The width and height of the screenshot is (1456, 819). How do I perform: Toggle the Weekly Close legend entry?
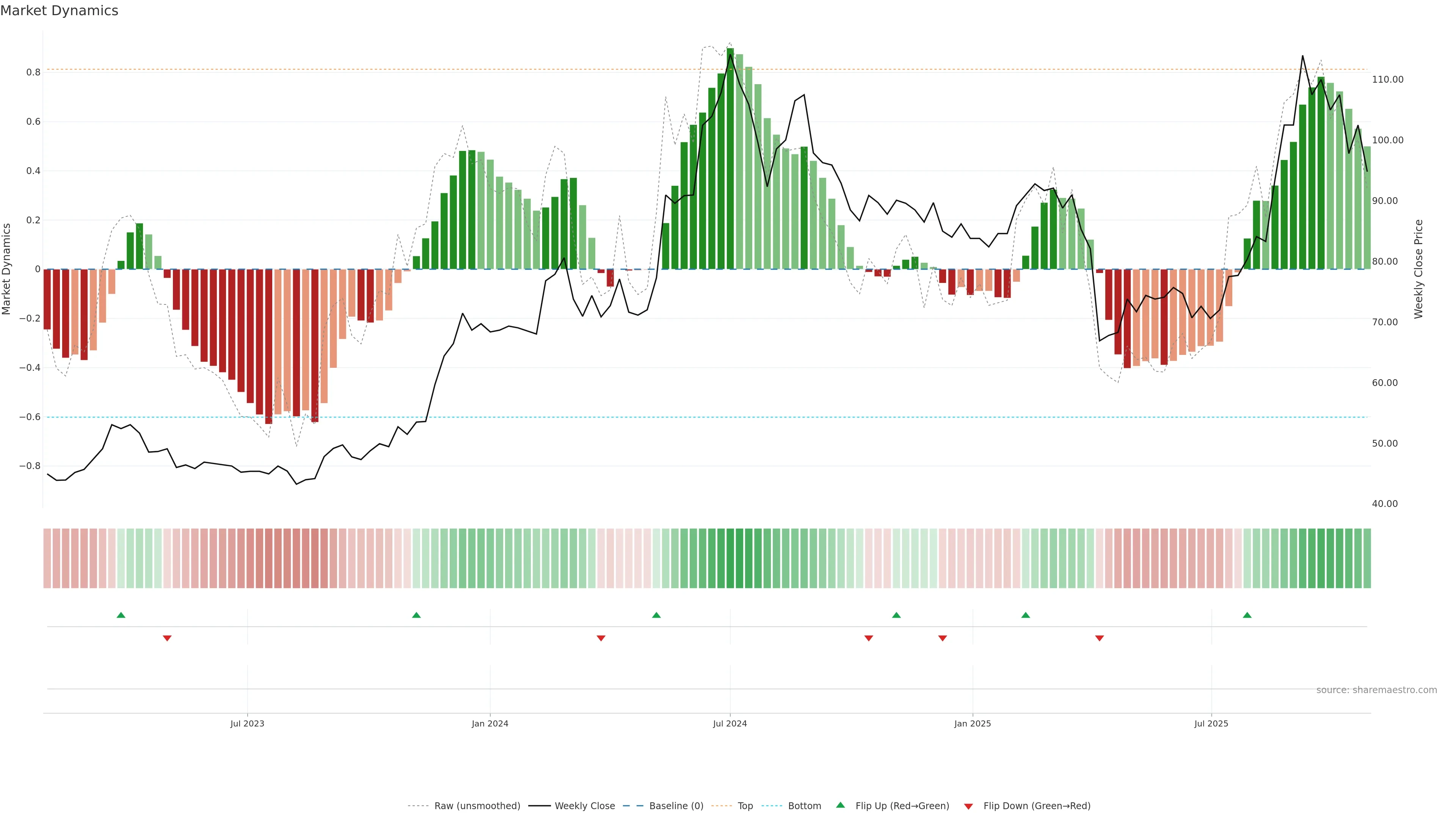[x=584, y=806]
